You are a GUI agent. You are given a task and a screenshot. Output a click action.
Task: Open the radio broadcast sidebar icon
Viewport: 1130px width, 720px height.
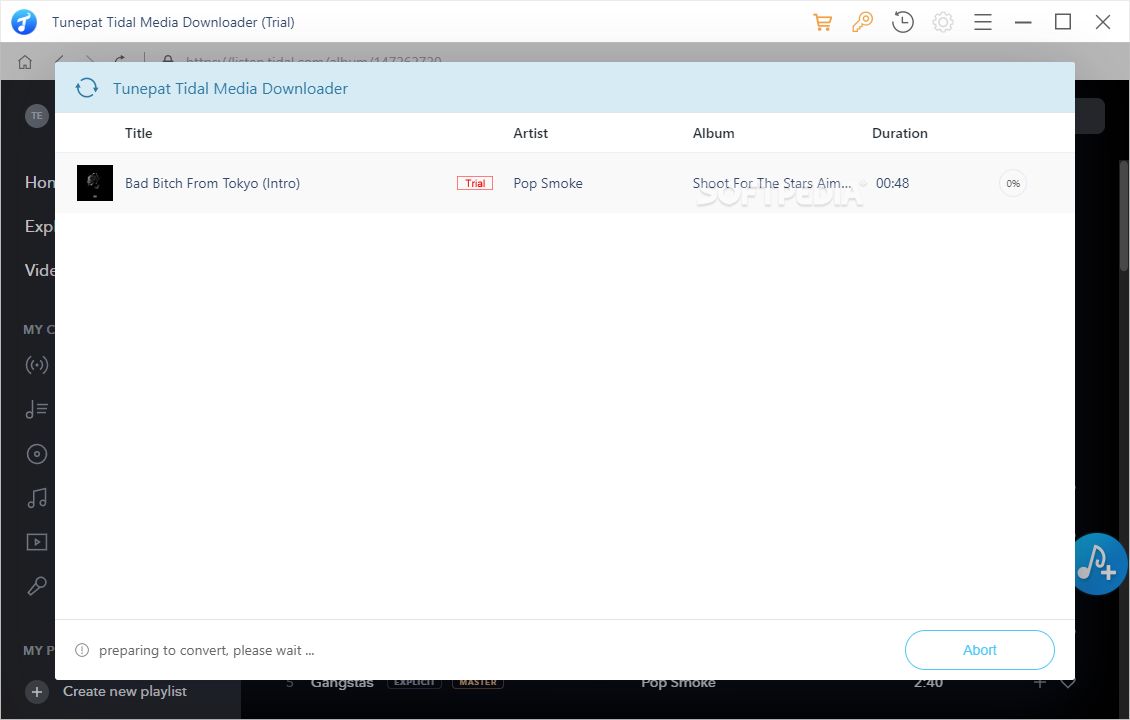coord(37,365)
